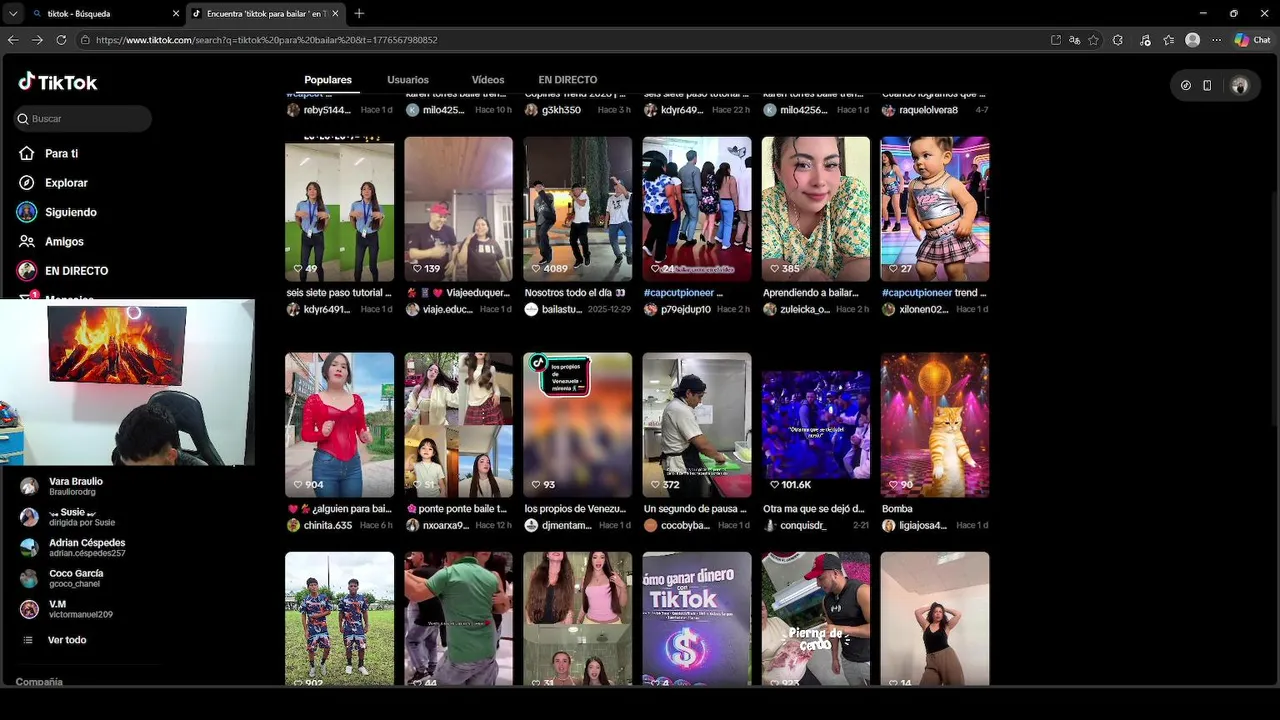Viewport: 1280px width, 720px height.
Task: Open a new browser tab
Action: 359,14
